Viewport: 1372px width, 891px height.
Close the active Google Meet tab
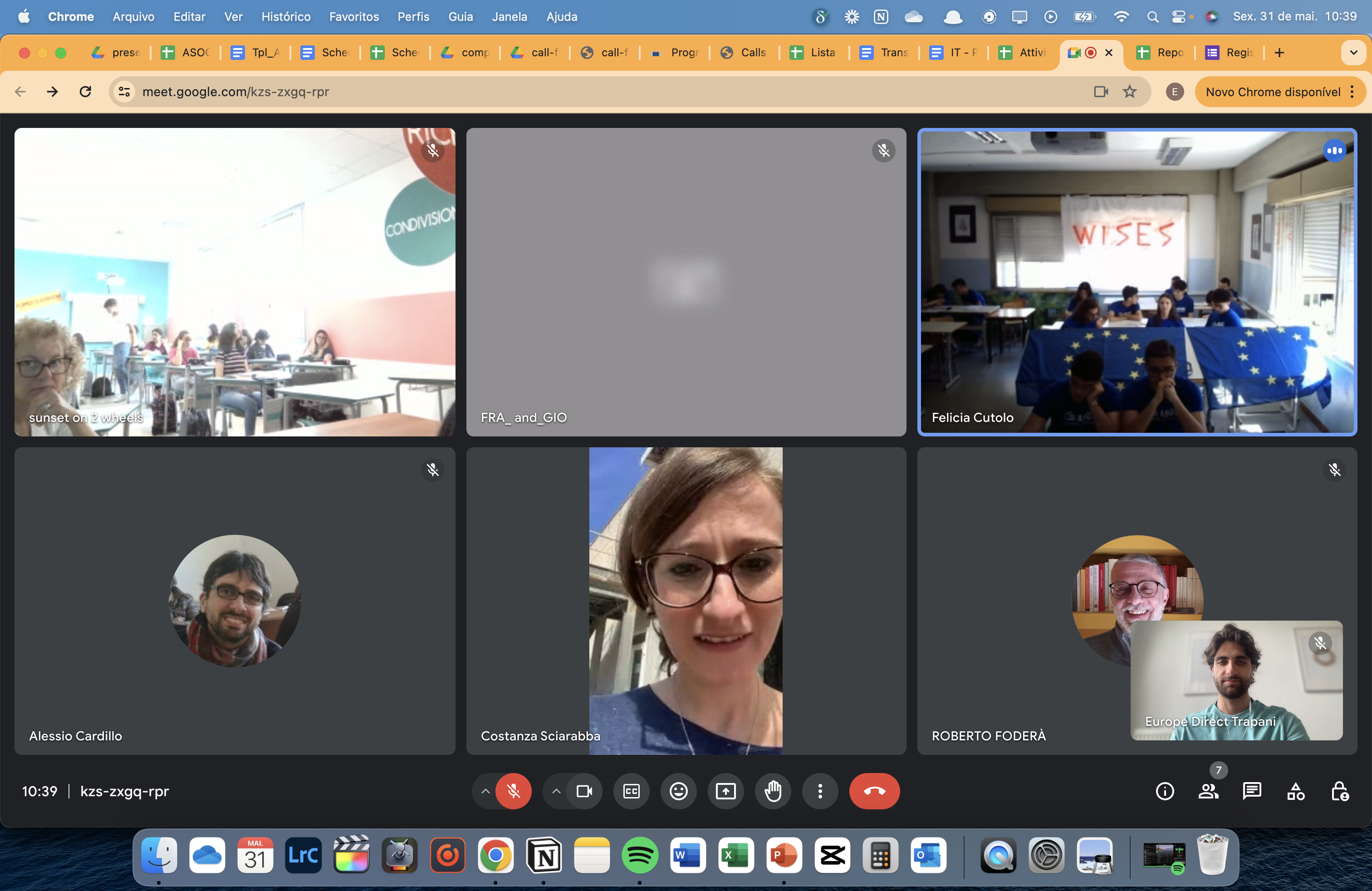point(1108,53)
